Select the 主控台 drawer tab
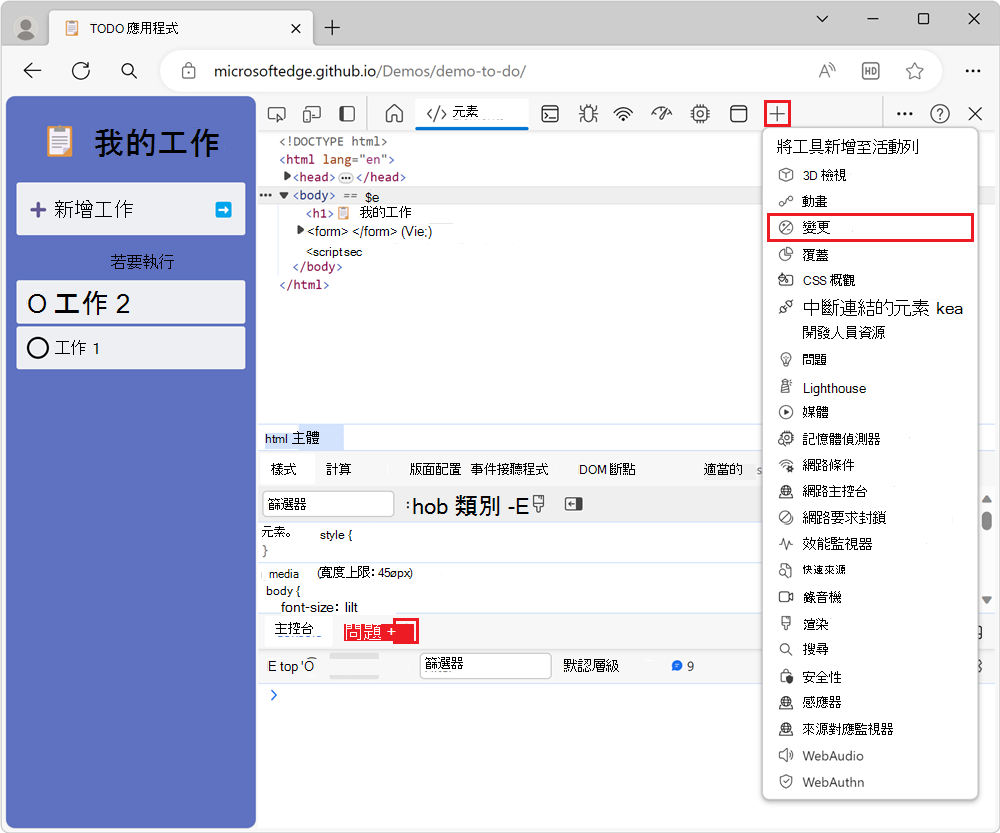The image size is (1000, 833). coord(294,630)
